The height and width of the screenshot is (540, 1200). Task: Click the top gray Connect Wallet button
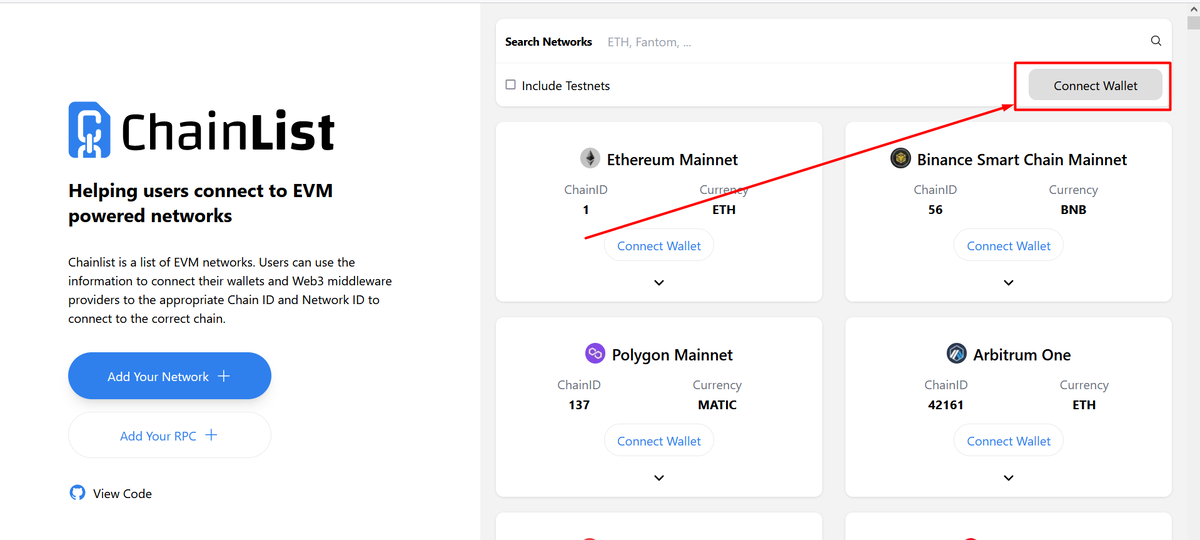pos(1095,85)
